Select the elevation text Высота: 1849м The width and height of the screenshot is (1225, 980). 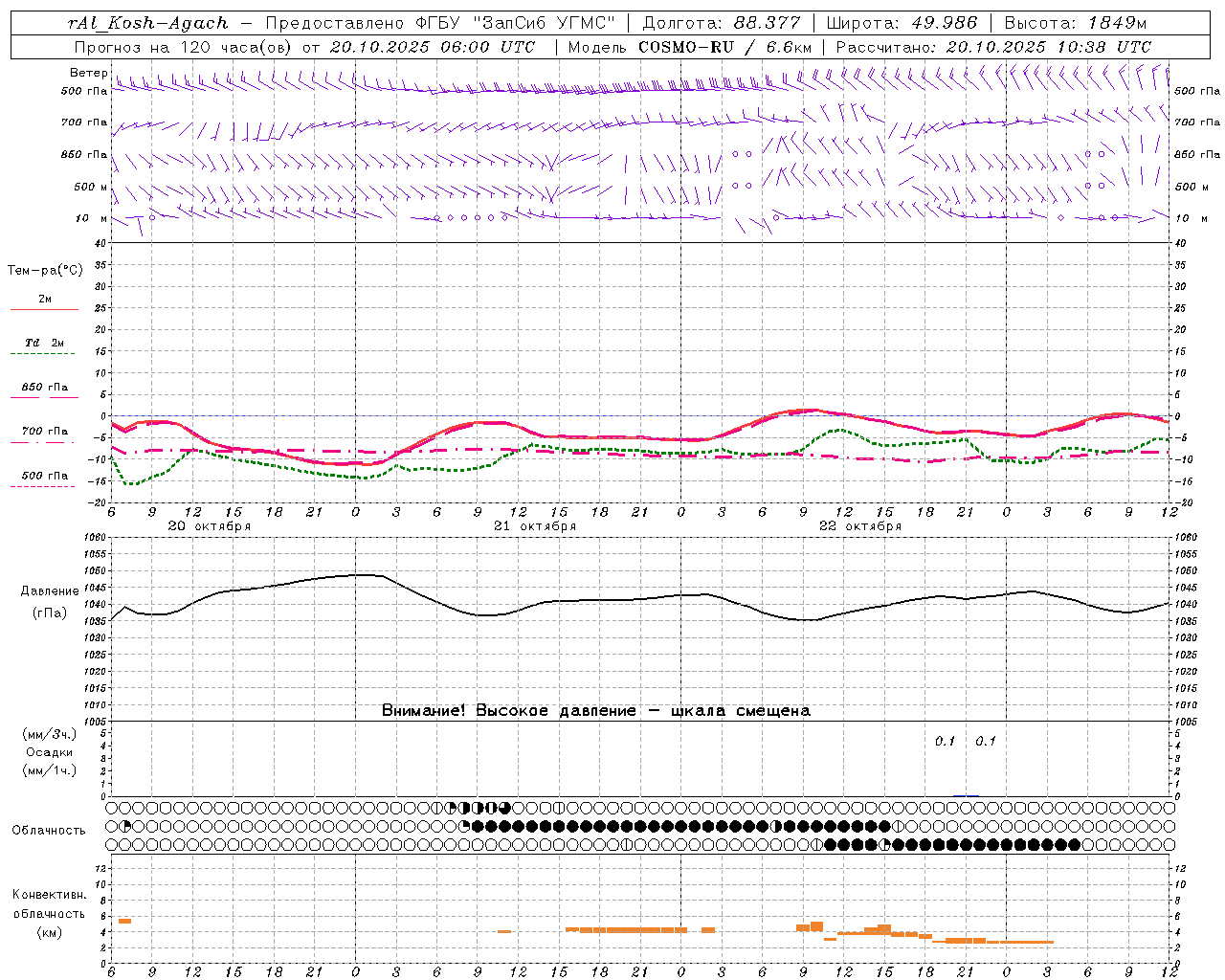[1076, 23]
